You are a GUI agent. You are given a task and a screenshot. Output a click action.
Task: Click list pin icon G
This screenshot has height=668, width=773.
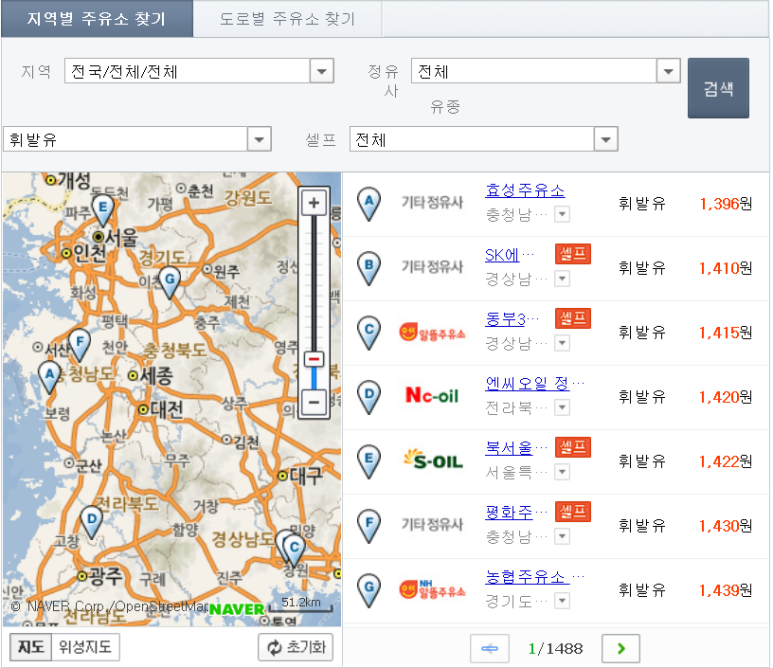click(369, 590)
